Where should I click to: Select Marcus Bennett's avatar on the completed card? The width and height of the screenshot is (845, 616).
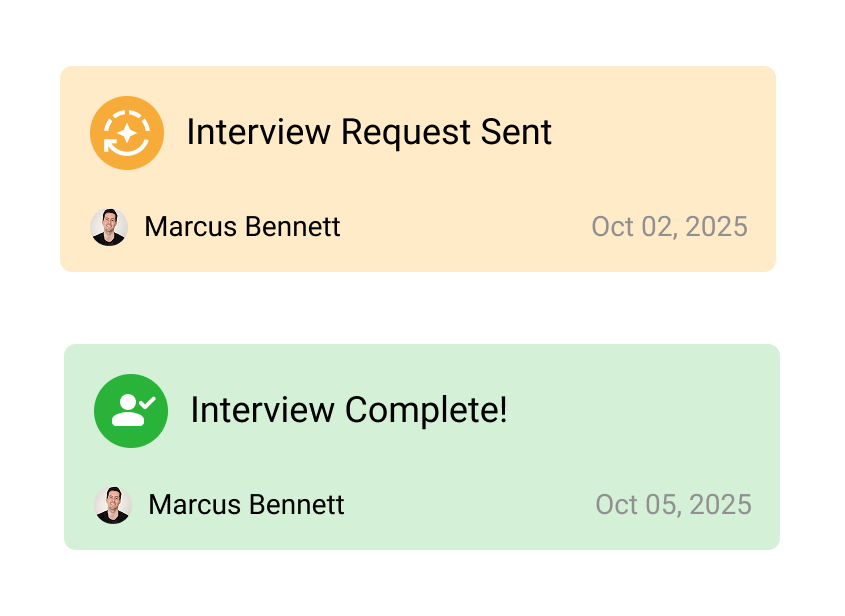pyautogui.click(x=115, y=505)
